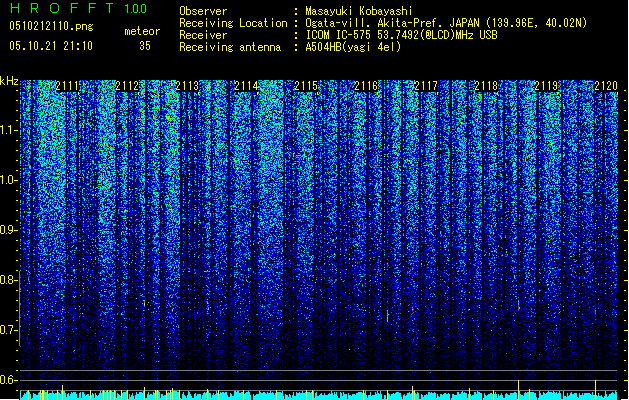Click the 0.9 frequency axis label

click(x=8, y=230)
